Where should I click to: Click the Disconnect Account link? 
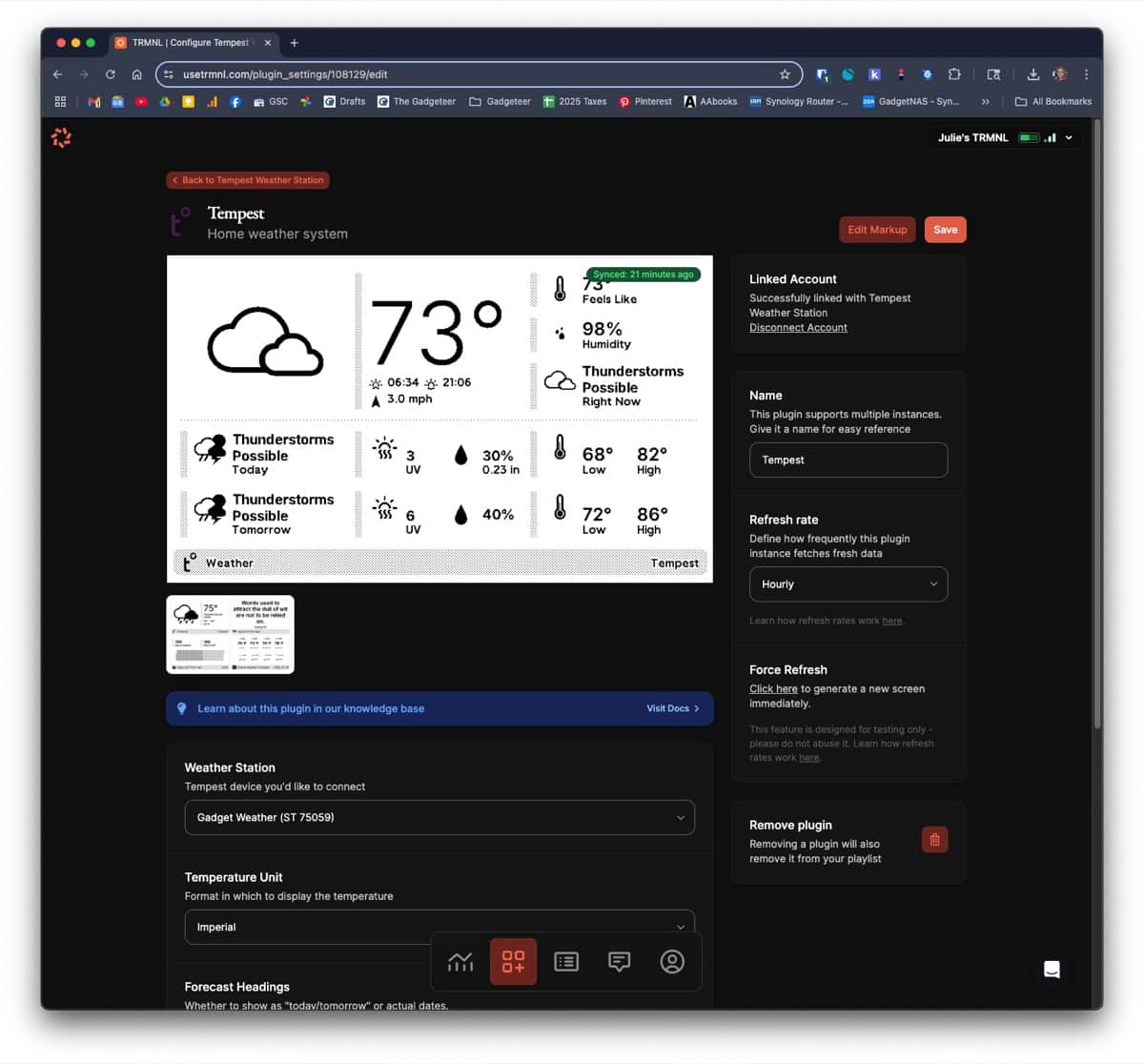pyautogui.click(x=798, y=327)
